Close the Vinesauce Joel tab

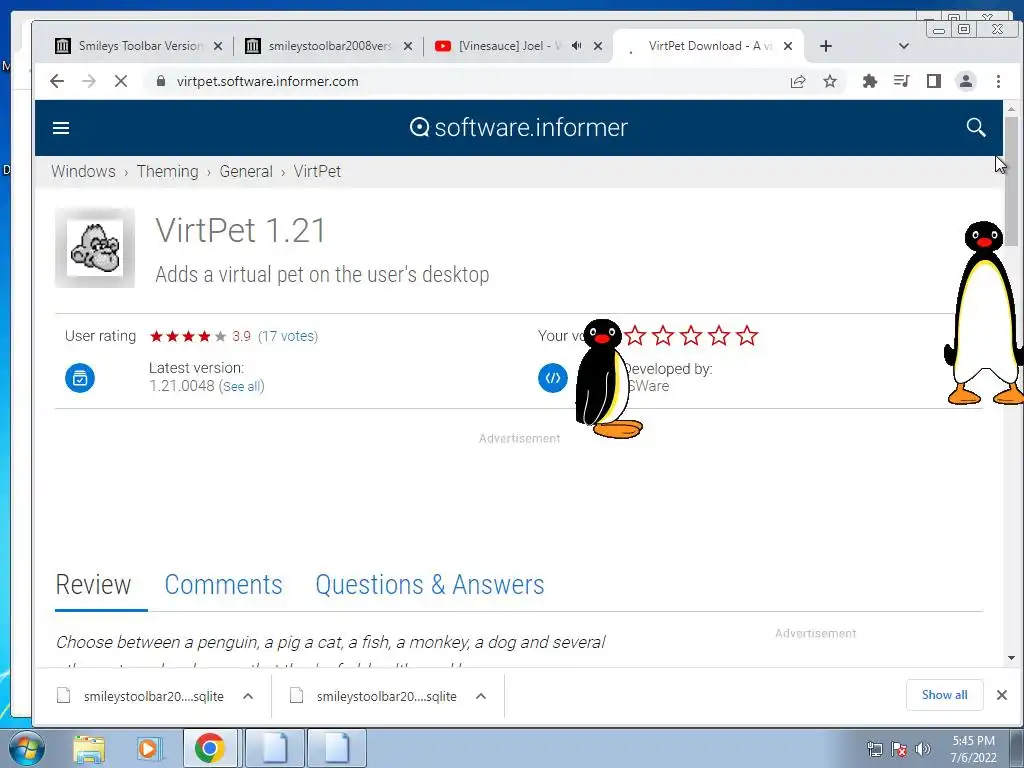coord(598,46)
